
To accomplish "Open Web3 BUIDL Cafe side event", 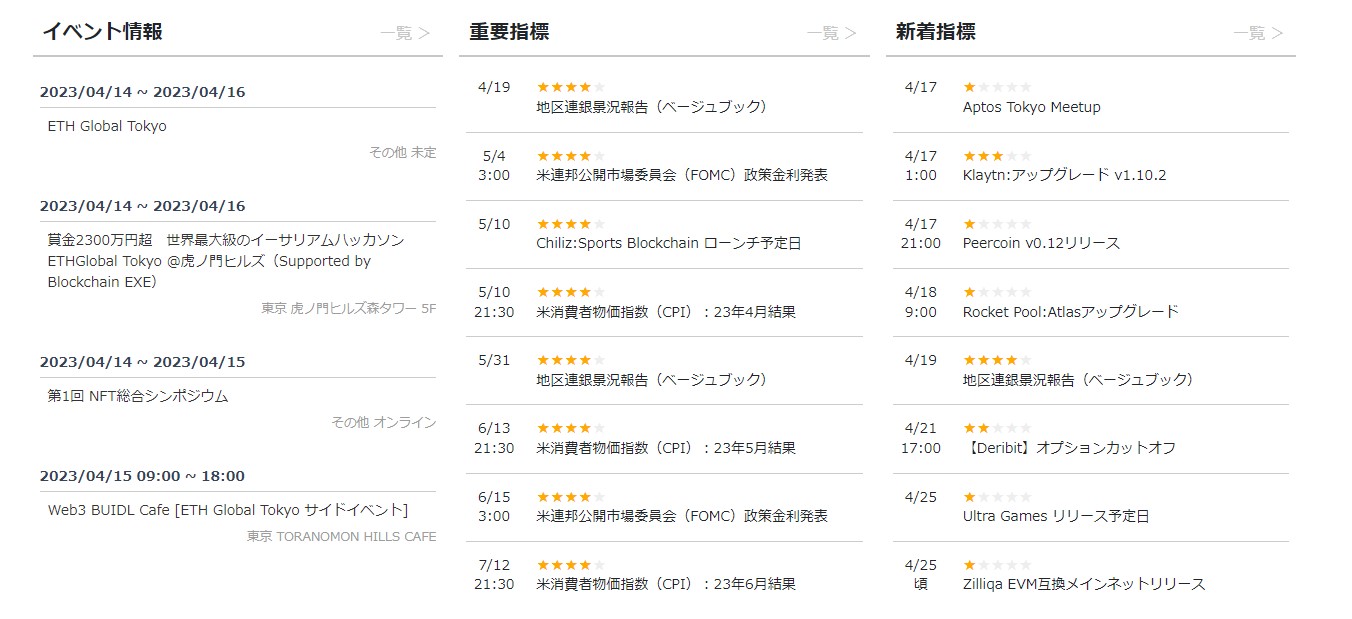I will coord(228,510).
